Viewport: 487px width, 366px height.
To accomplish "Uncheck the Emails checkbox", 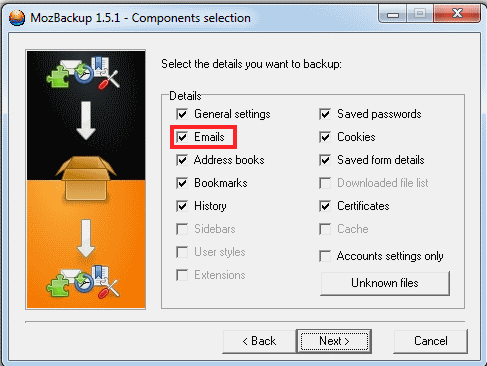I will (x=182, y=137).
